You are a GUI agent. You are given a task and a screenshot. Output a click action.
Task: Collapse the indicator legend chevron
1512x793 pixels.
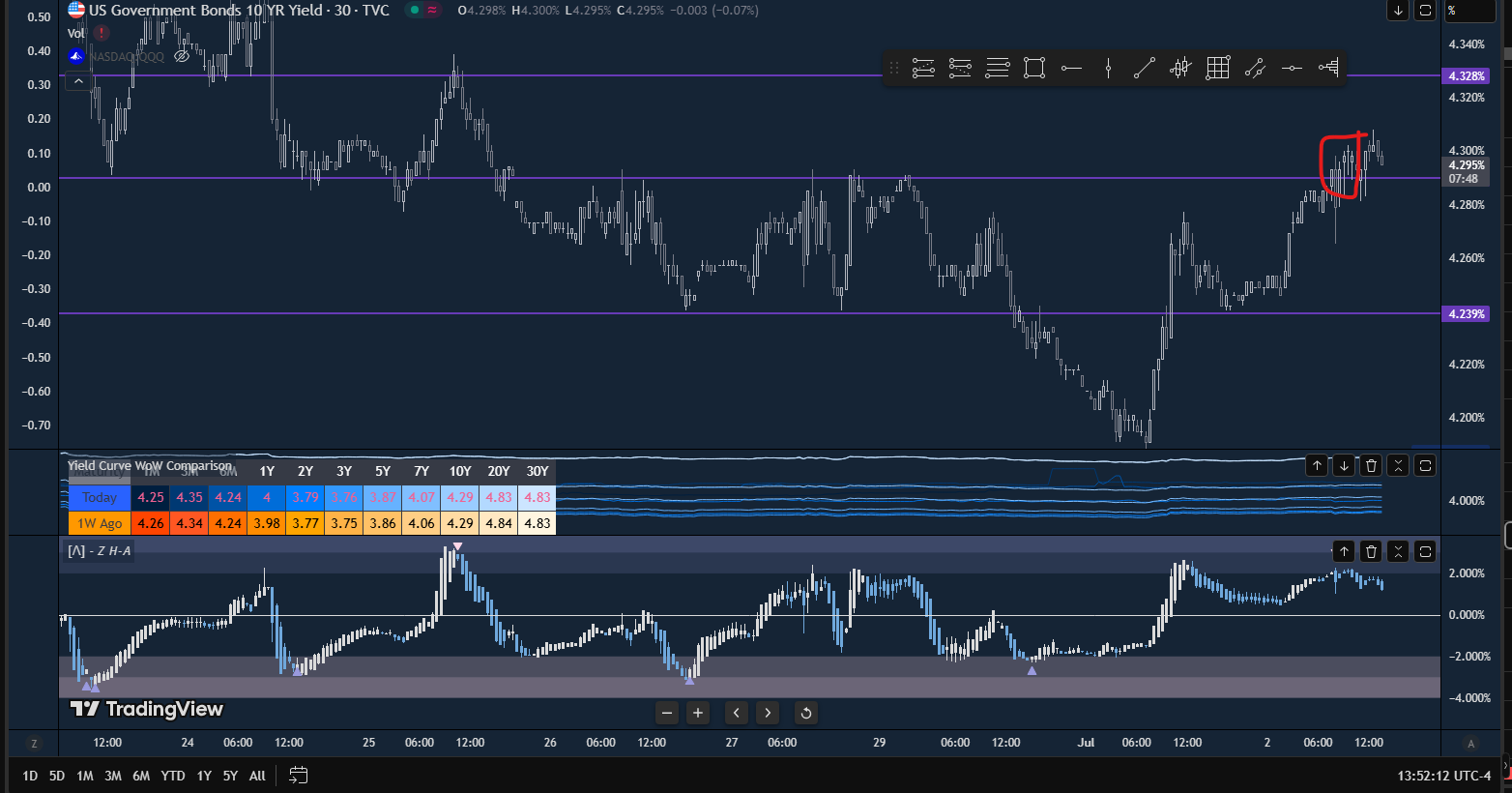pos(78,81)
